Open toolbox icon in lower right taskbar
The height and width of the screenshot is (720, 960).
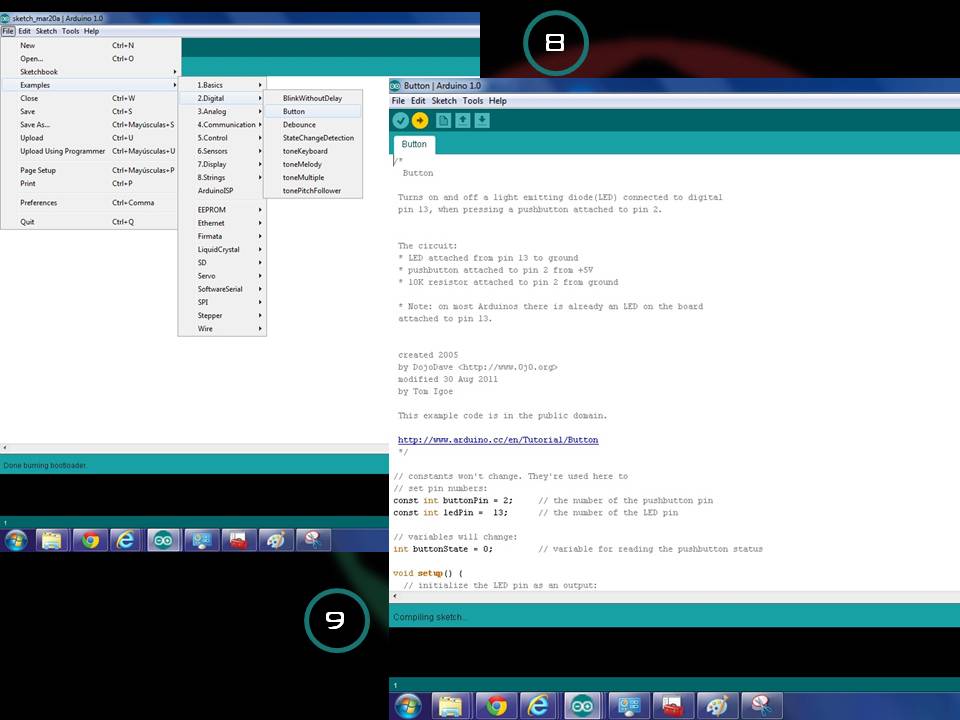coord(673,706)
